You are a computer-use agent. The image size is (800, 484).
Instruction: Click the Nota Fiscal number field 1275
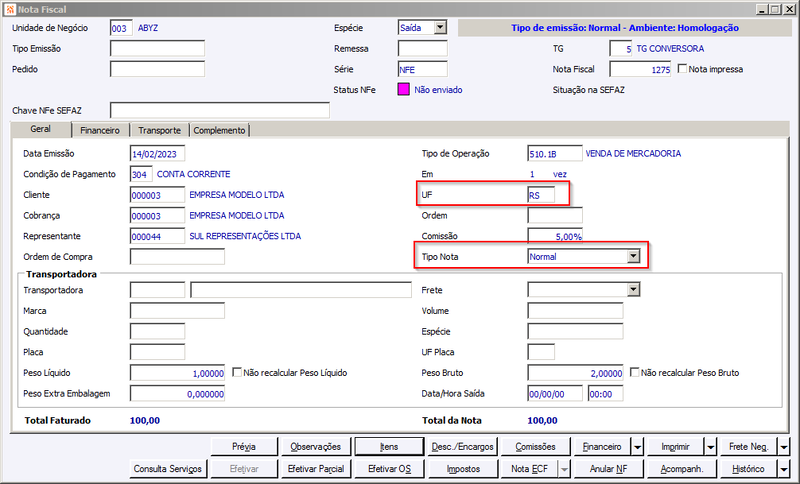(x=640, y=69)
